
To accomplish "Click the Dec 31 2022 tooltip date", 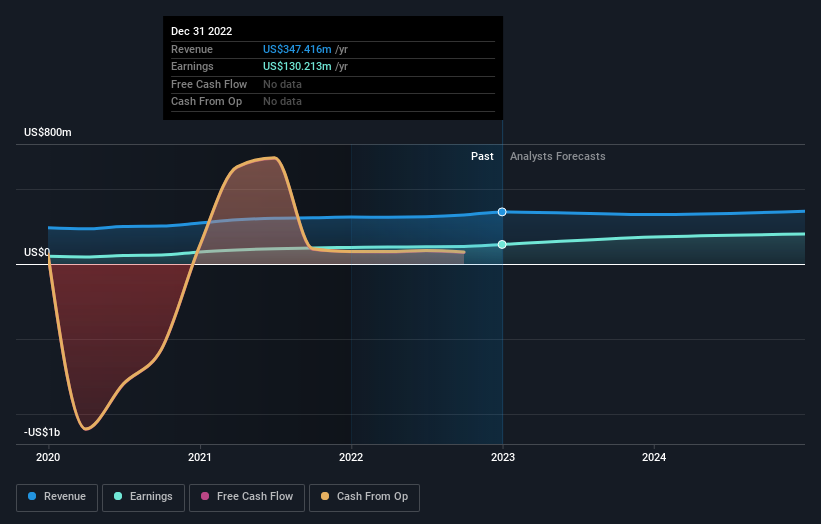I will point(202,31).
